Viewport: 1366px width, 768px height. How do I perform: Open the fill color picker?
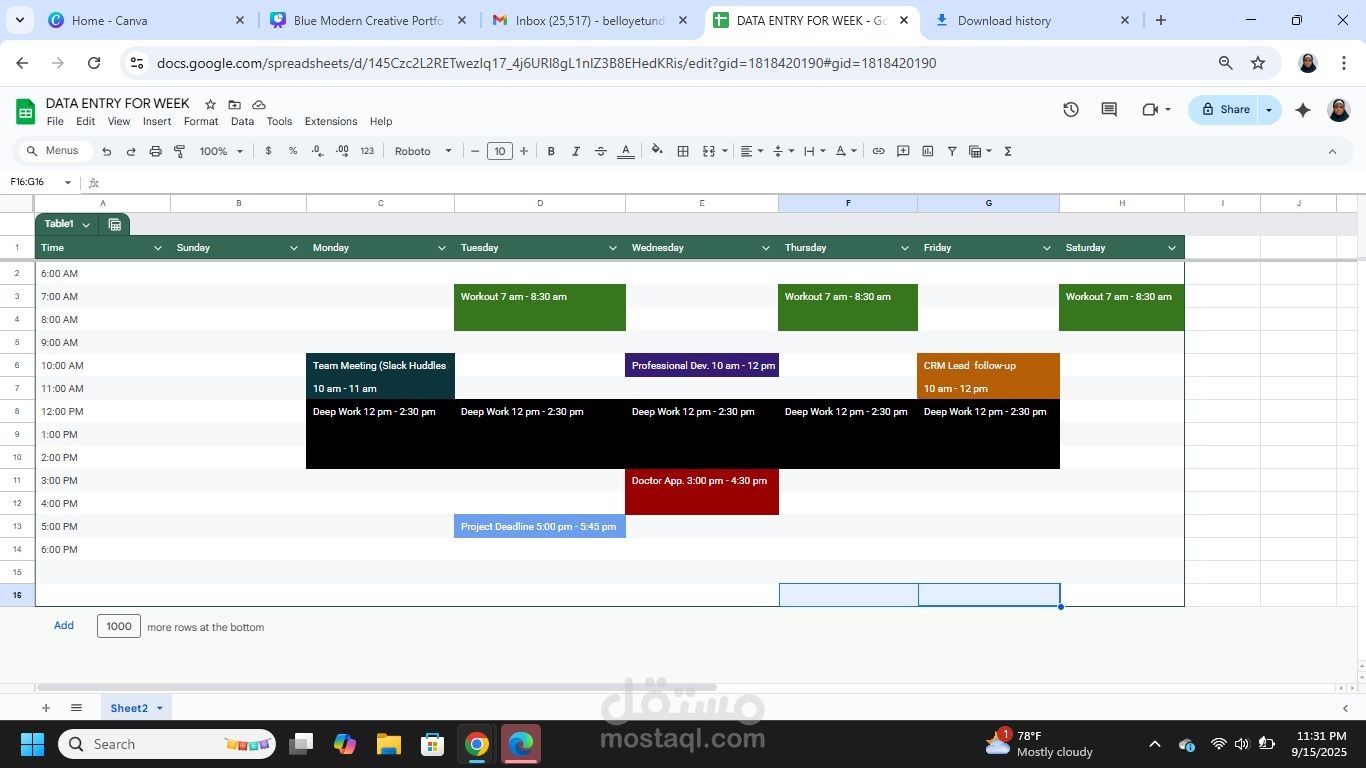point(657,151)
